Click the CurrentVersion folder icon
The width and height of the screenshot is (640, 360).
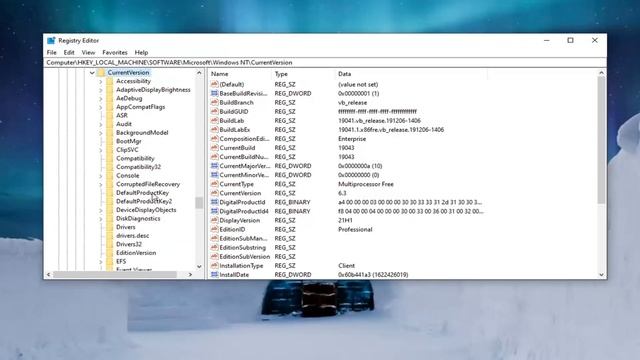tap(101, 73)
